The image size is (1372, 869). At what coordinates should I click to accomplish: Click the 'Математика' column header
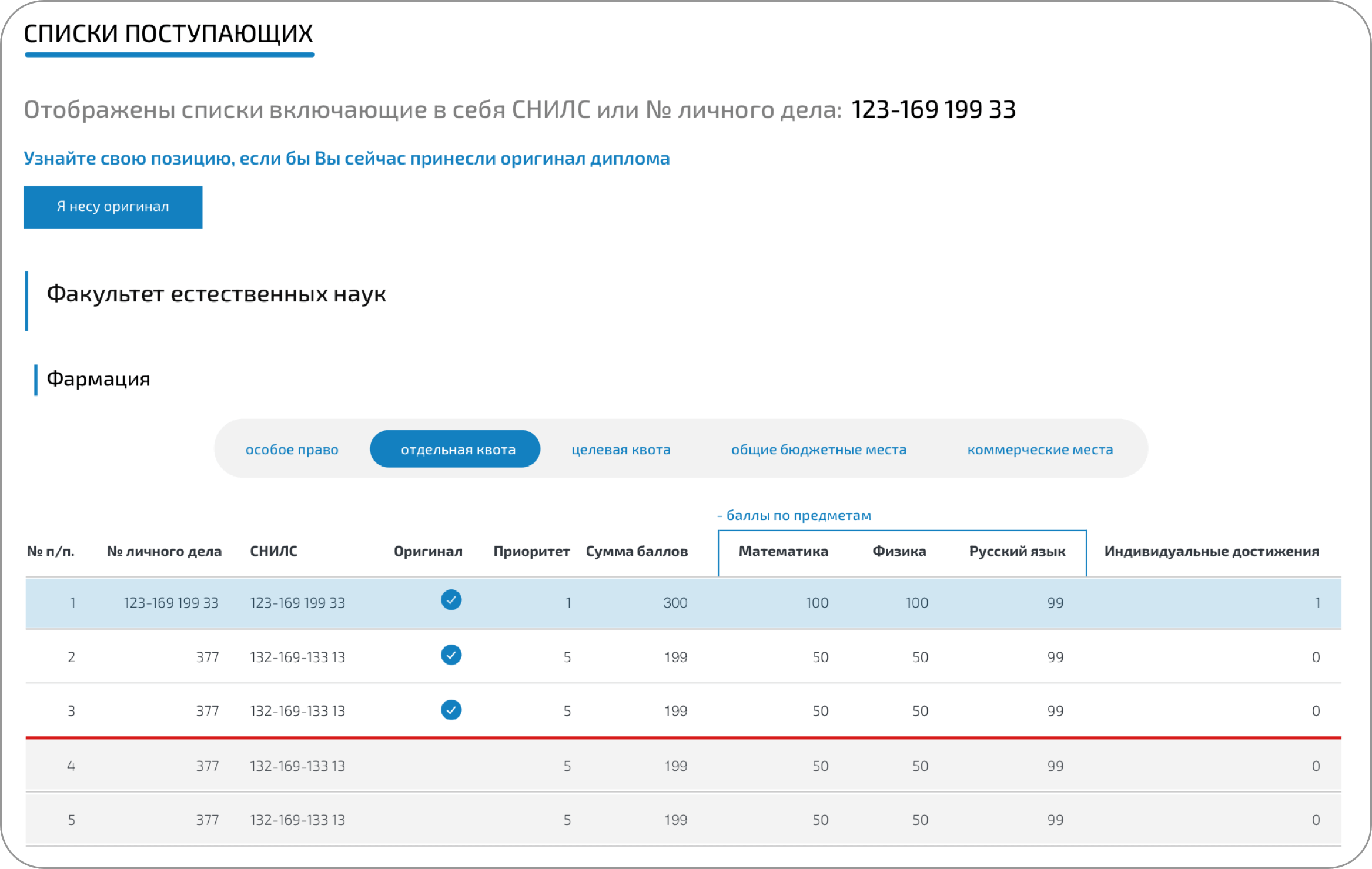tap(783, 551)
